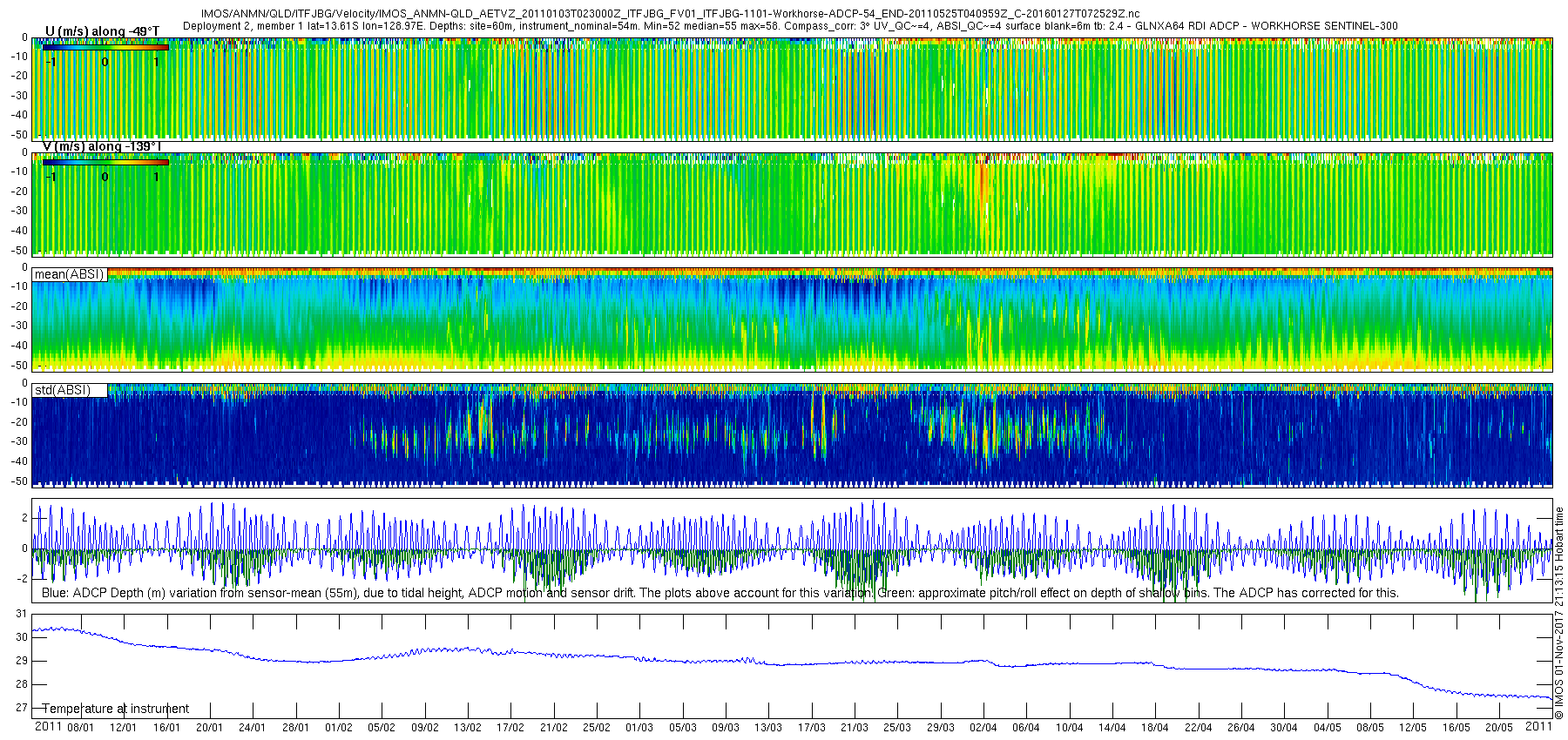Click the 08/01 date tick label
This screenshot has width=1568, height=740.
pos(80,728)
